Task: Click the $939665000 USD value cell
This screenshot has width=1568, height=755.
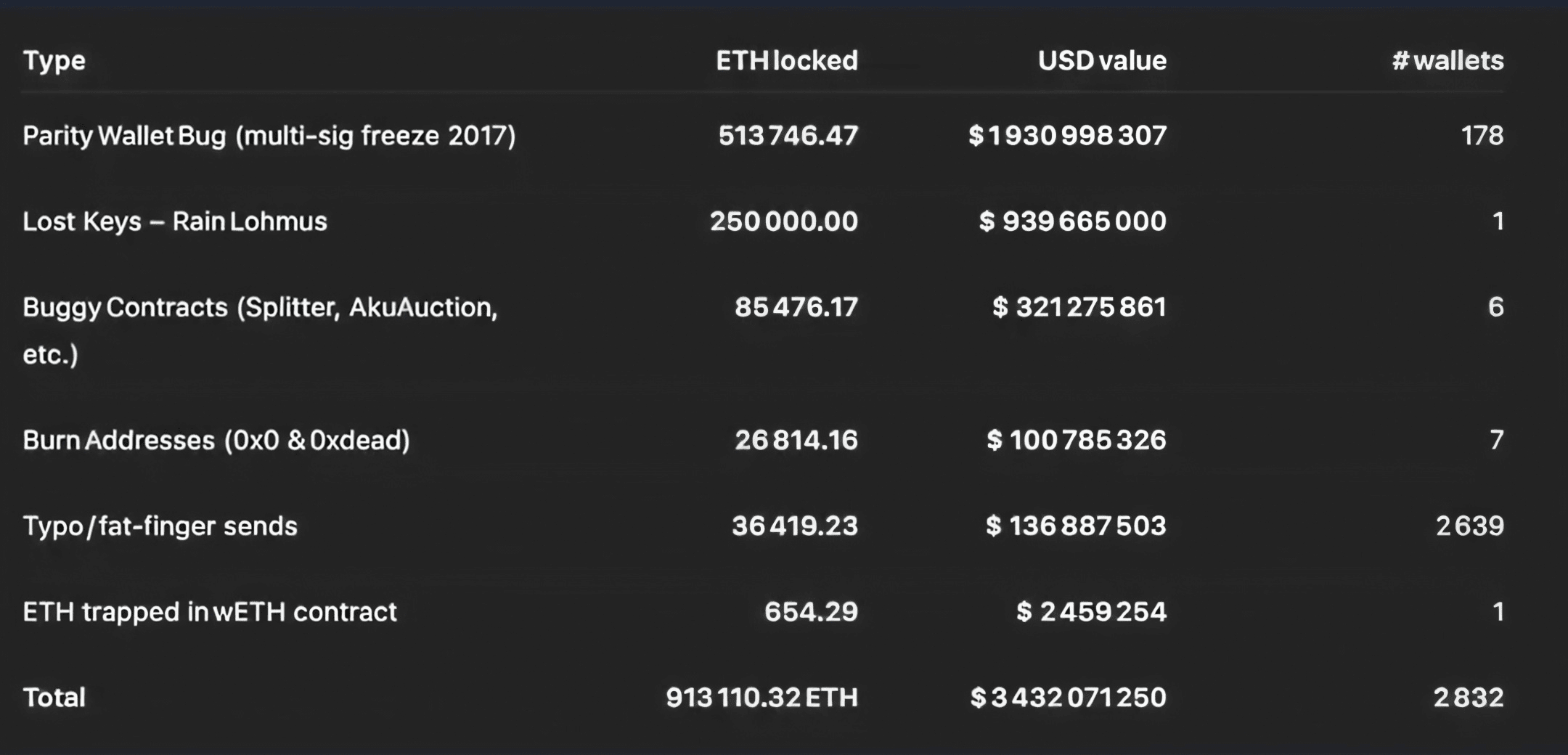Action: point(1073,221)
